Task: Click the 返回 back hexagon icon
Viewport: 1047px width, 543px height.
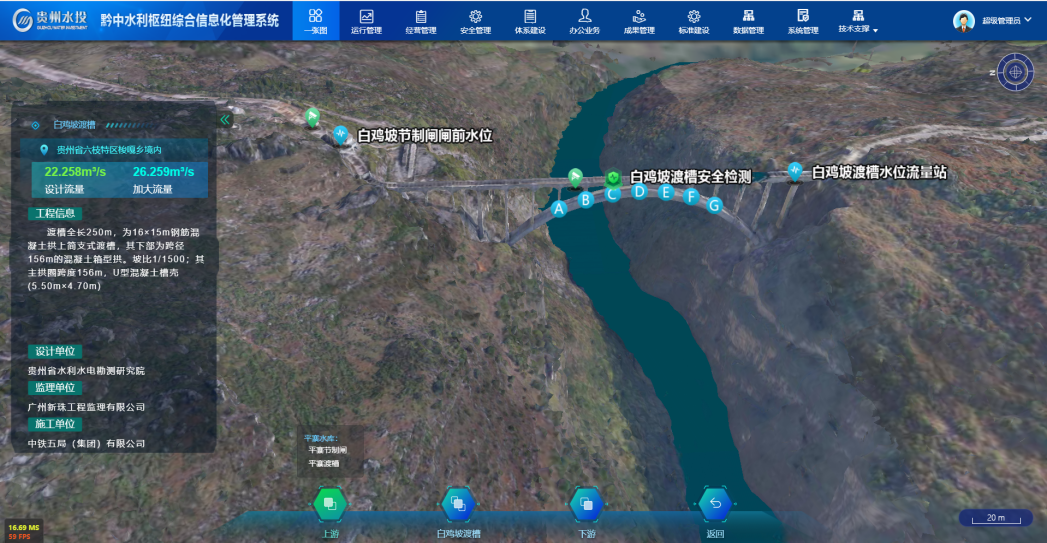Action: [715, 504]
